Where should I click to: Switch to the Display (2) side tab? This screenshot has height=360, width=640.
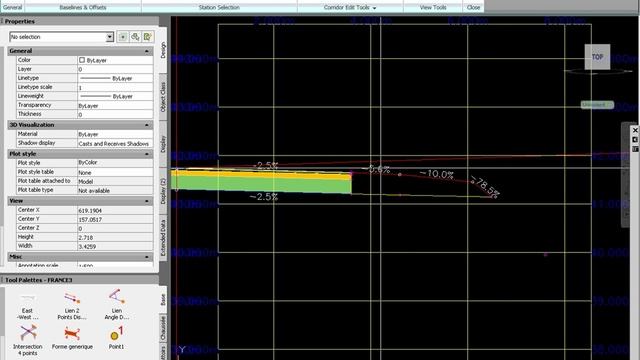click(163, 191)
